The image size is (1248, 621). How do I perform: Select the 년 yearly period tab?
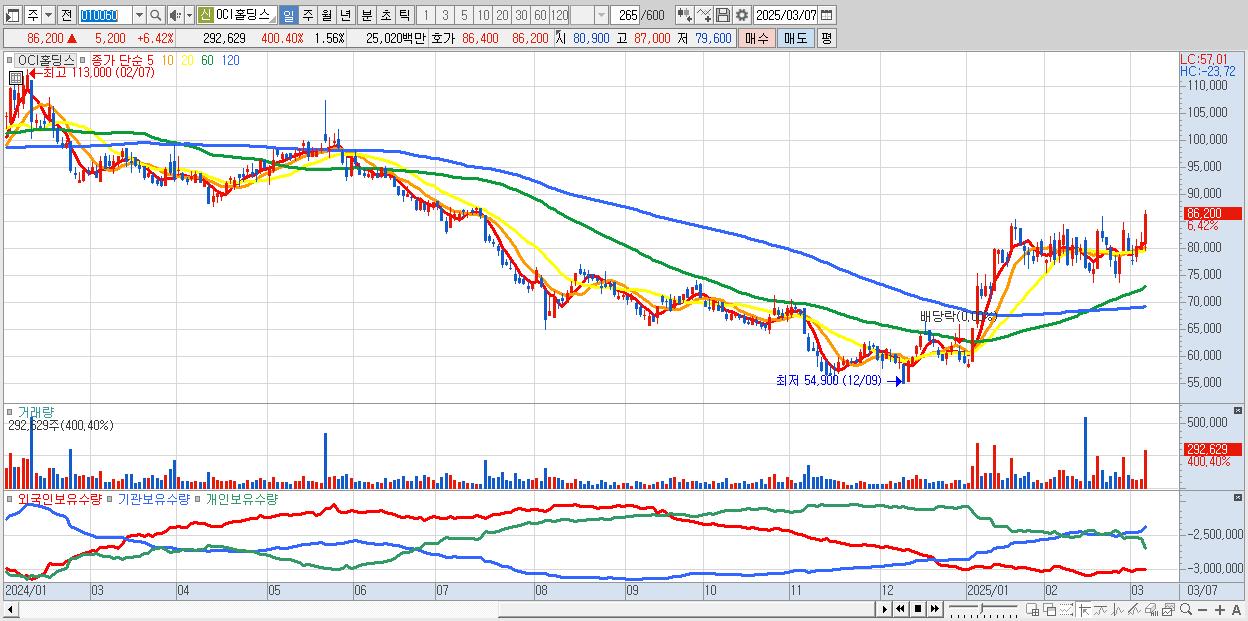(x=345, y=16)
